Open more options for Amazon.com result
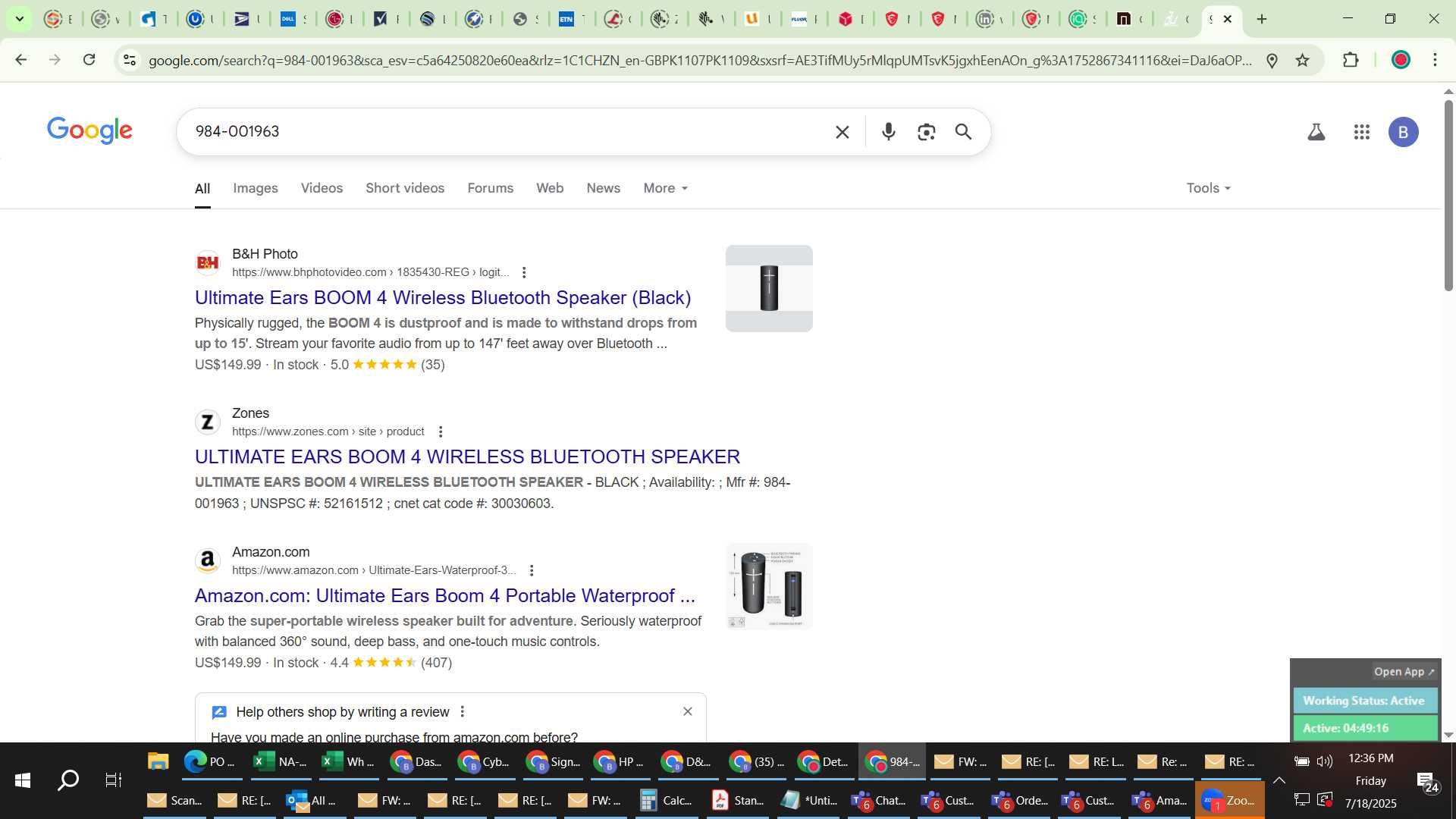1456x819 pixels. pos(532,570)
